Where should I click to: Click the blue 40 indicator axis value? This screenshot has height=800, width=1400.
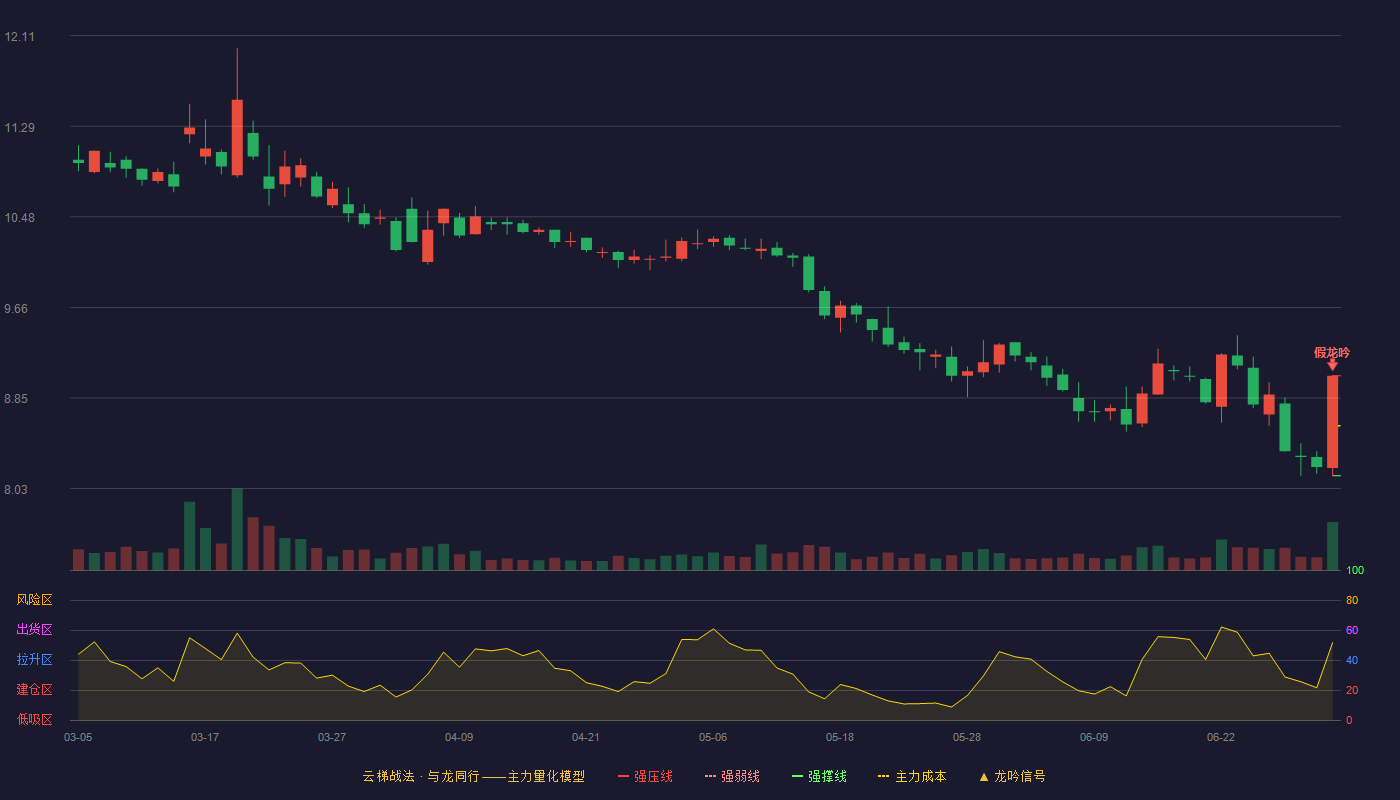tap(1352, 660)
